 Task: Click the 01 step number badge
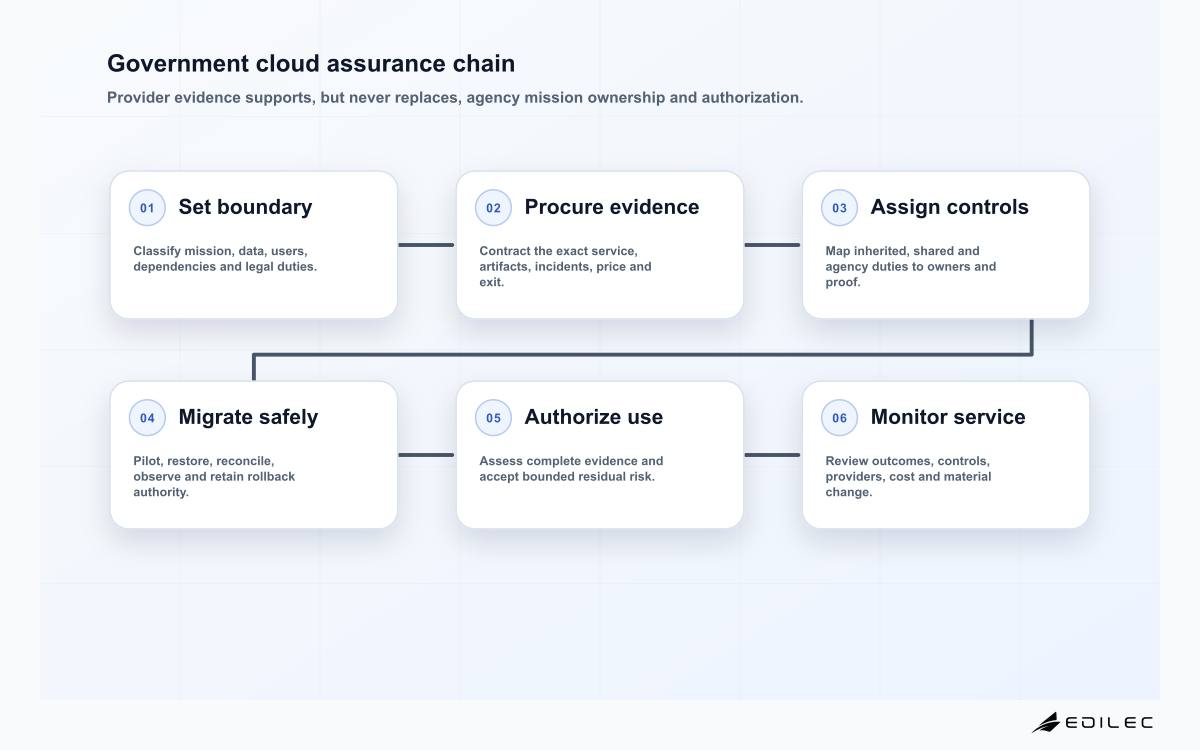(x=147, y=208)
